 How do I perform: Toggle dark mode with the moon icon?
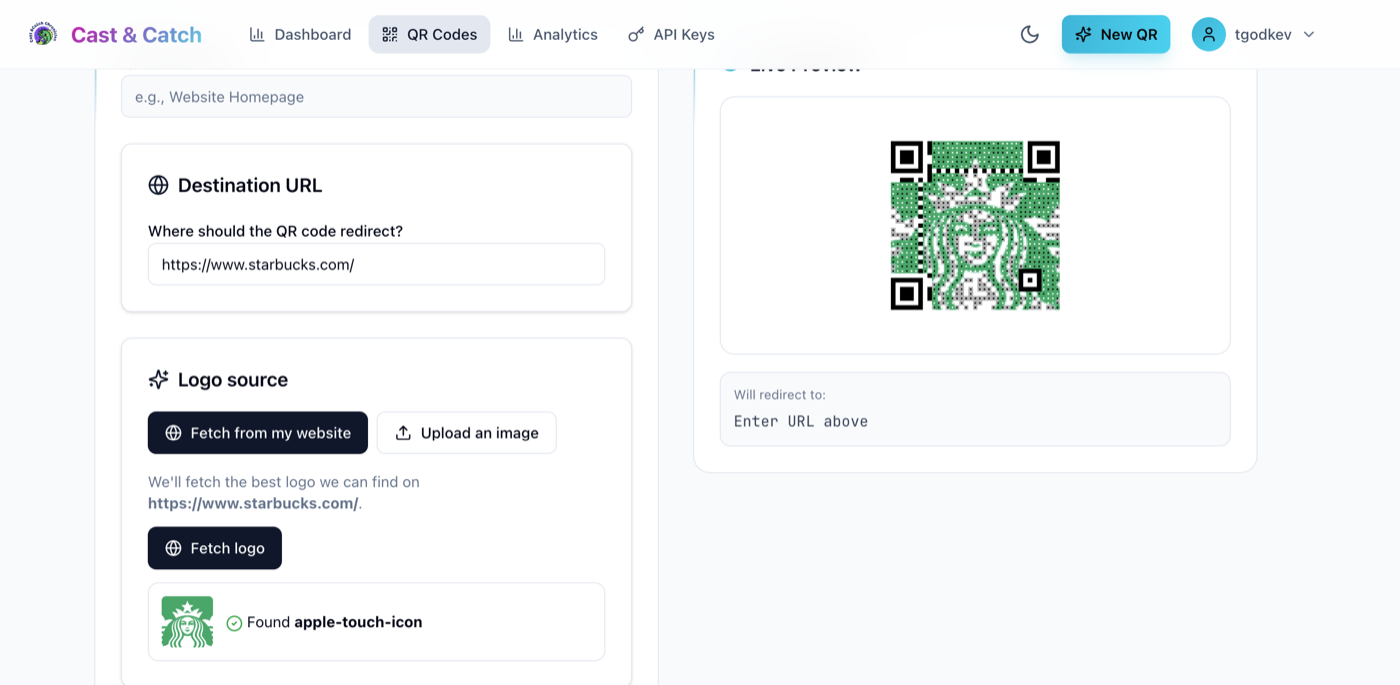(x=1030, y=34)
